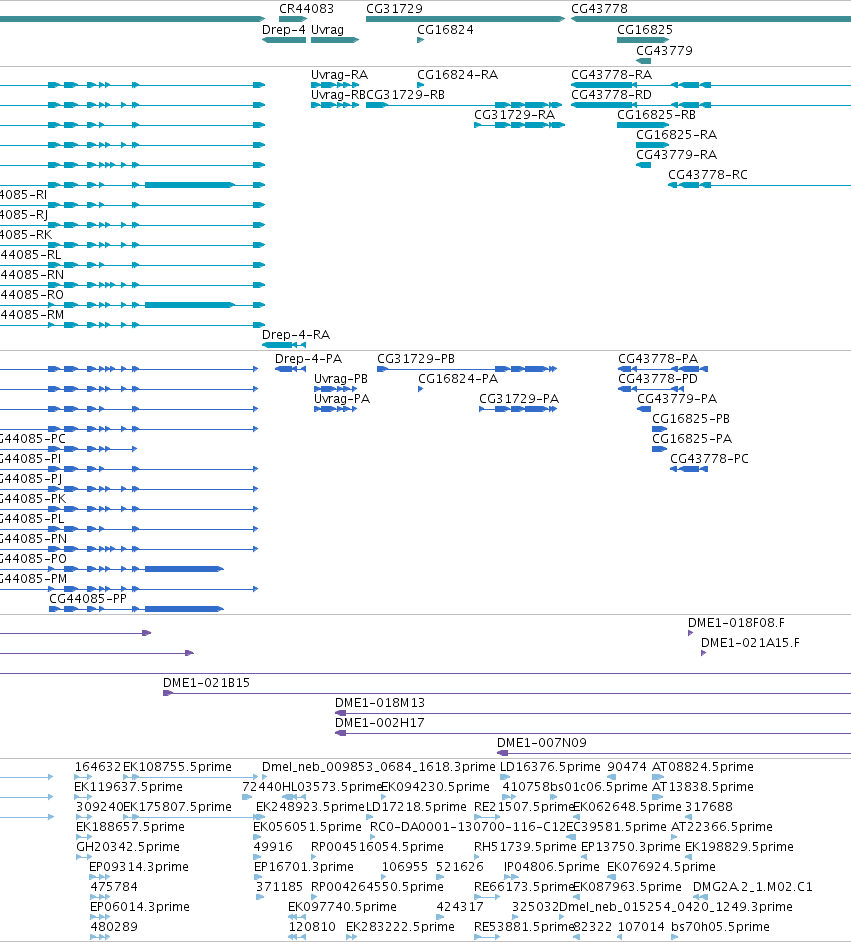The image size is (851, 942).
Task: Select protein CG43779-PA
Action: 677,399
